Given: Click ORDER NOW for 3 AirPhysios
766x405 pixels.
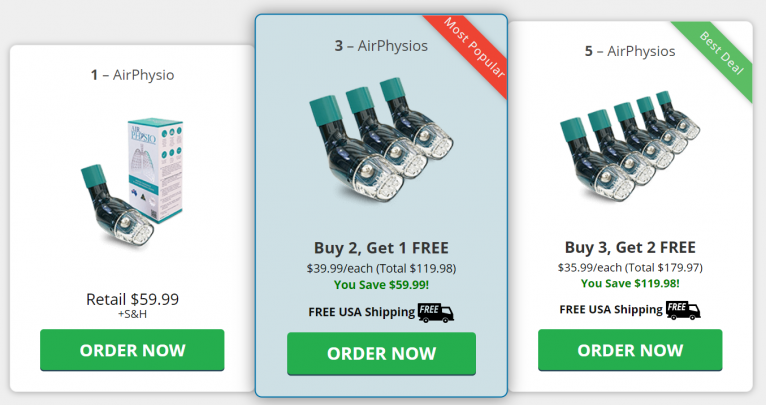Looking at the screenshot, I should (381, 353).
